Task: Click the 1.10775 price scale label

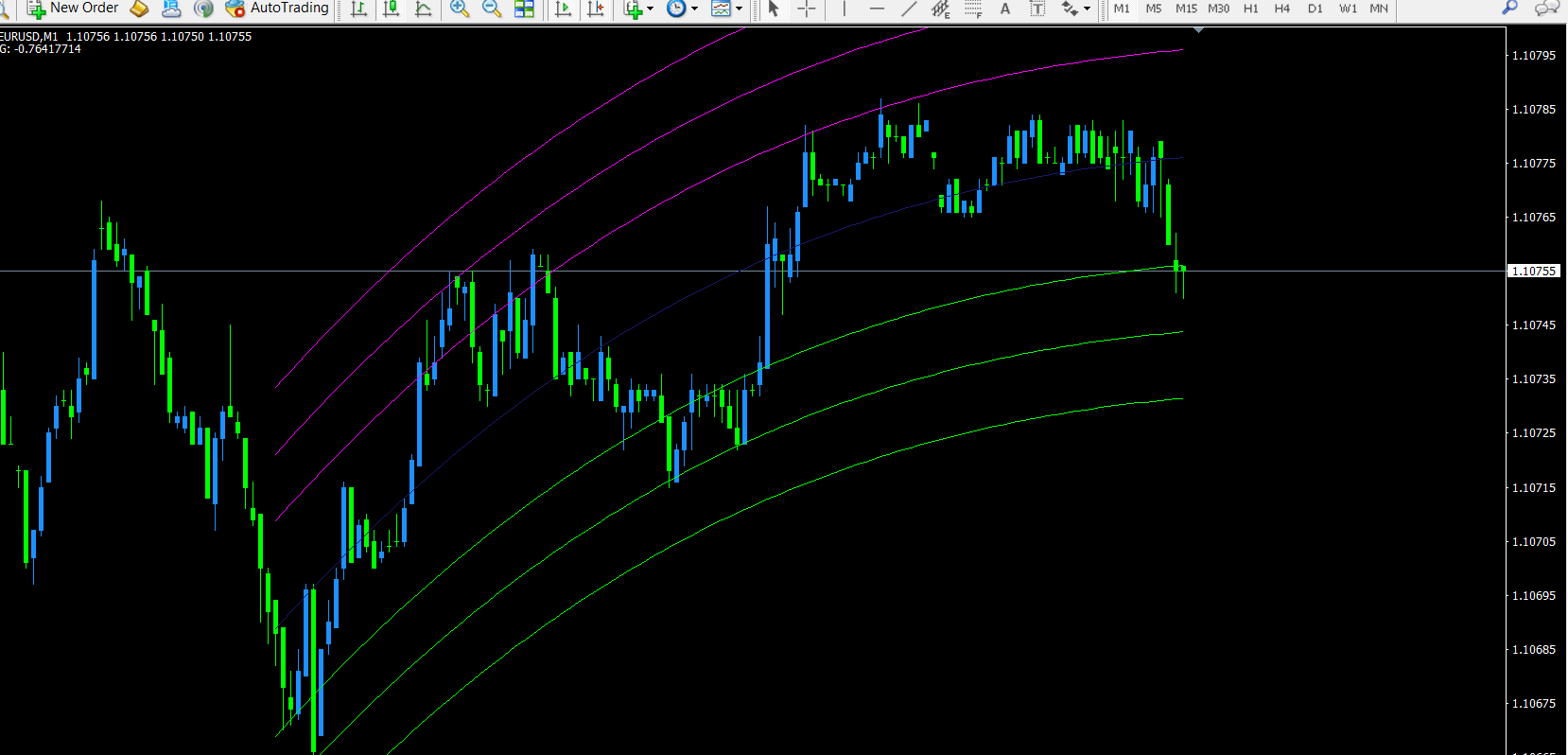Action: 1534,164
